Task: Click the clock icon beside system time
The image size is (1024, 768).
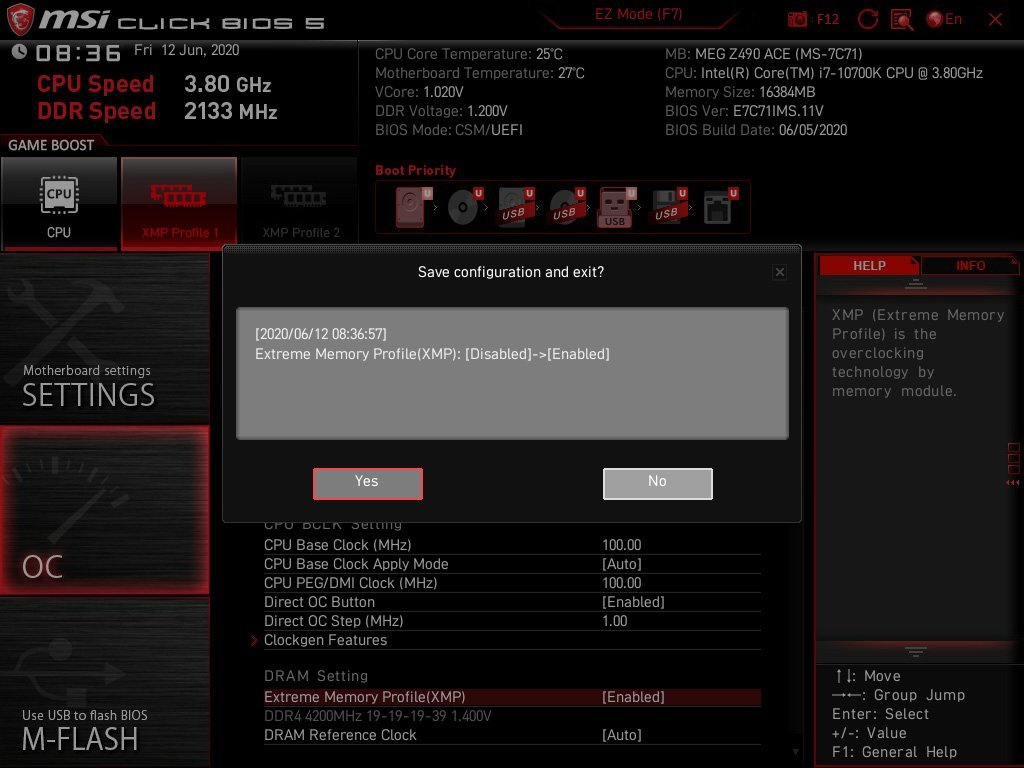Action: point(19,51)
